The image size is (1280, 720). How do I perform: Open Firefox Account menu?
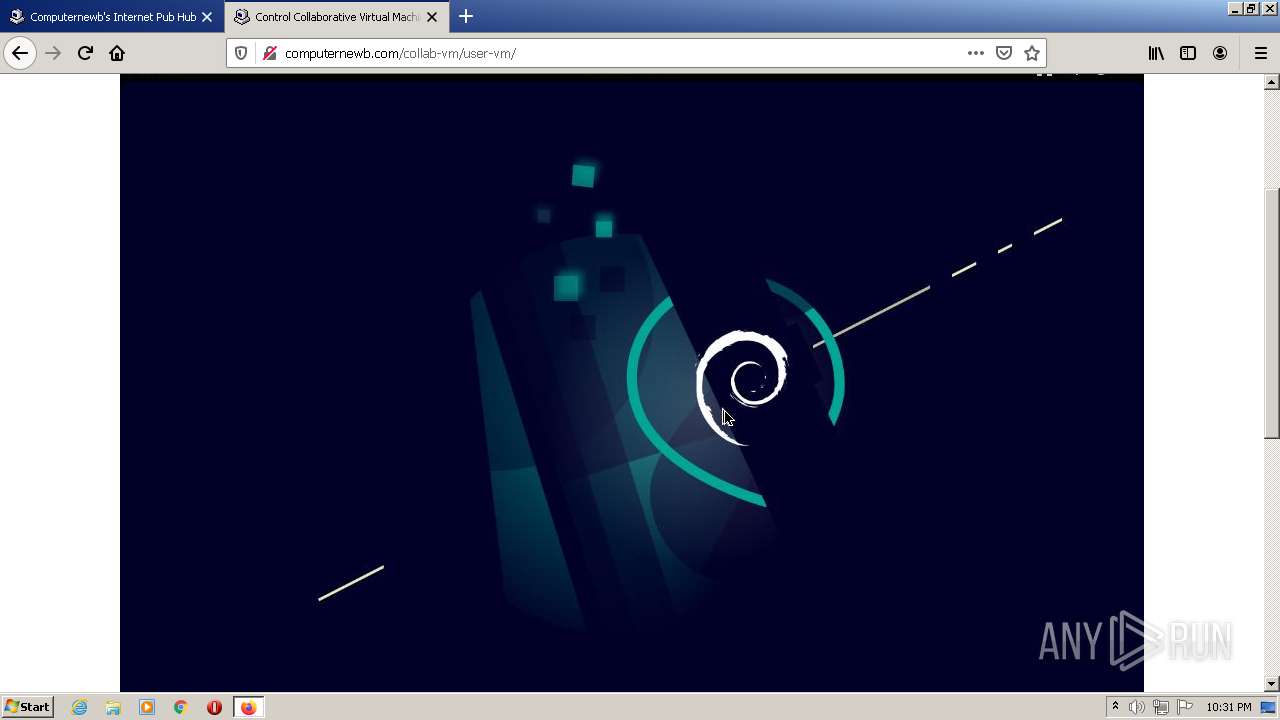(x=1220, y=53)
